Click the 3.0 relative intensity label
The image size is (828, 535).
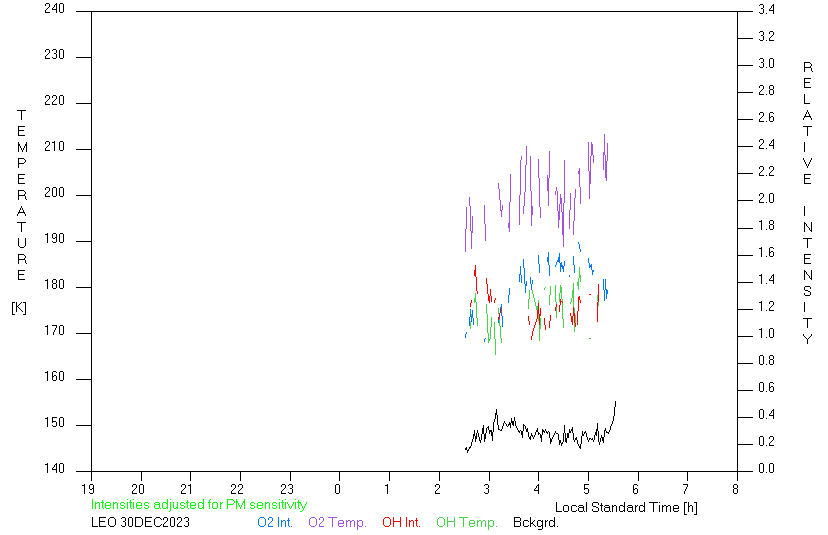[x=766, y=63]
